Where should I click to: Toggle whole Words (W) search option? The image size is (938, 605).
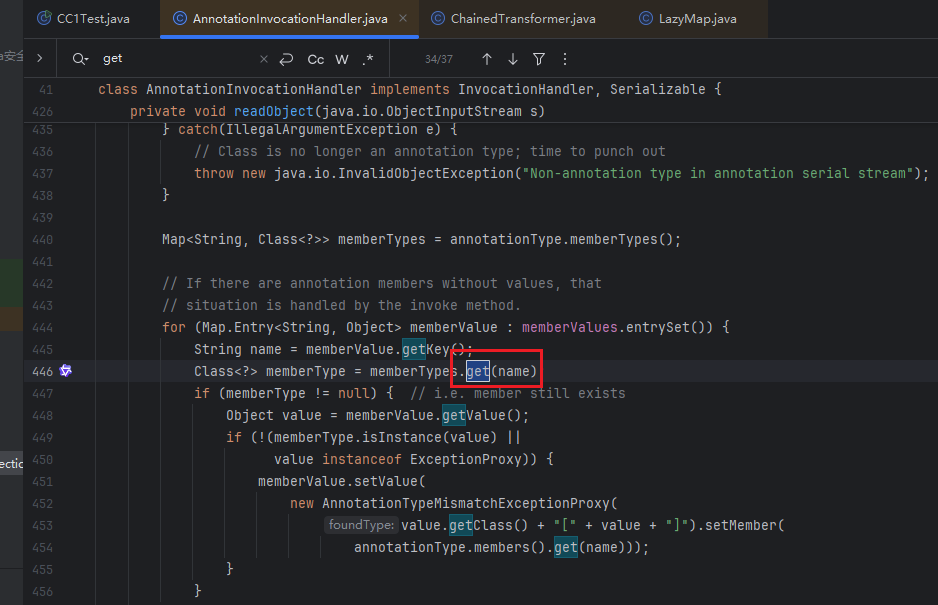tap(342, 59)
